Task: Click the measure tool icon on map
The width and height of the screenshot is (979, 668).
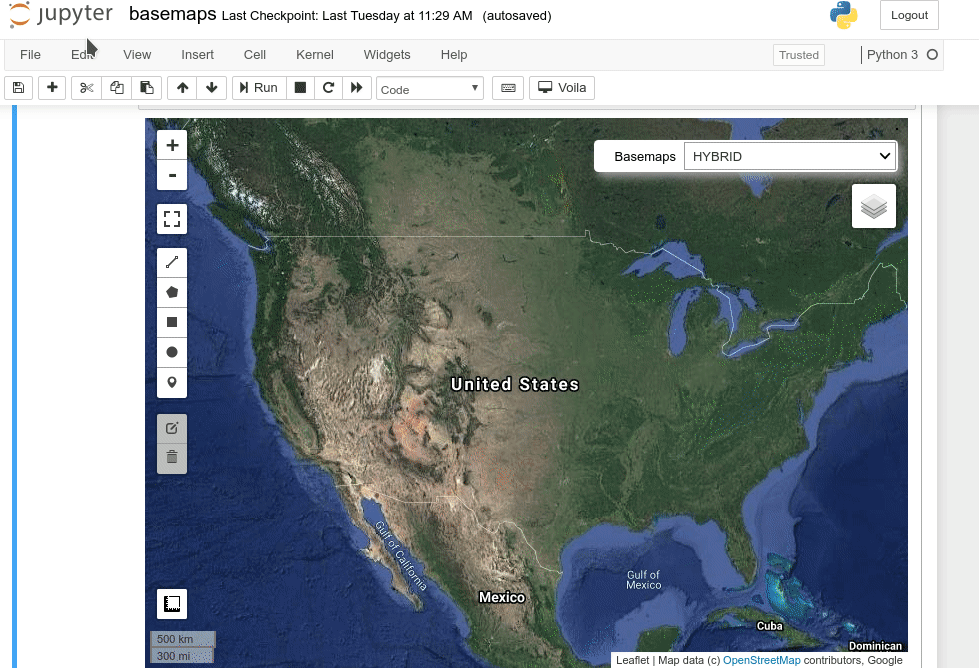Action: click(172, 604)
